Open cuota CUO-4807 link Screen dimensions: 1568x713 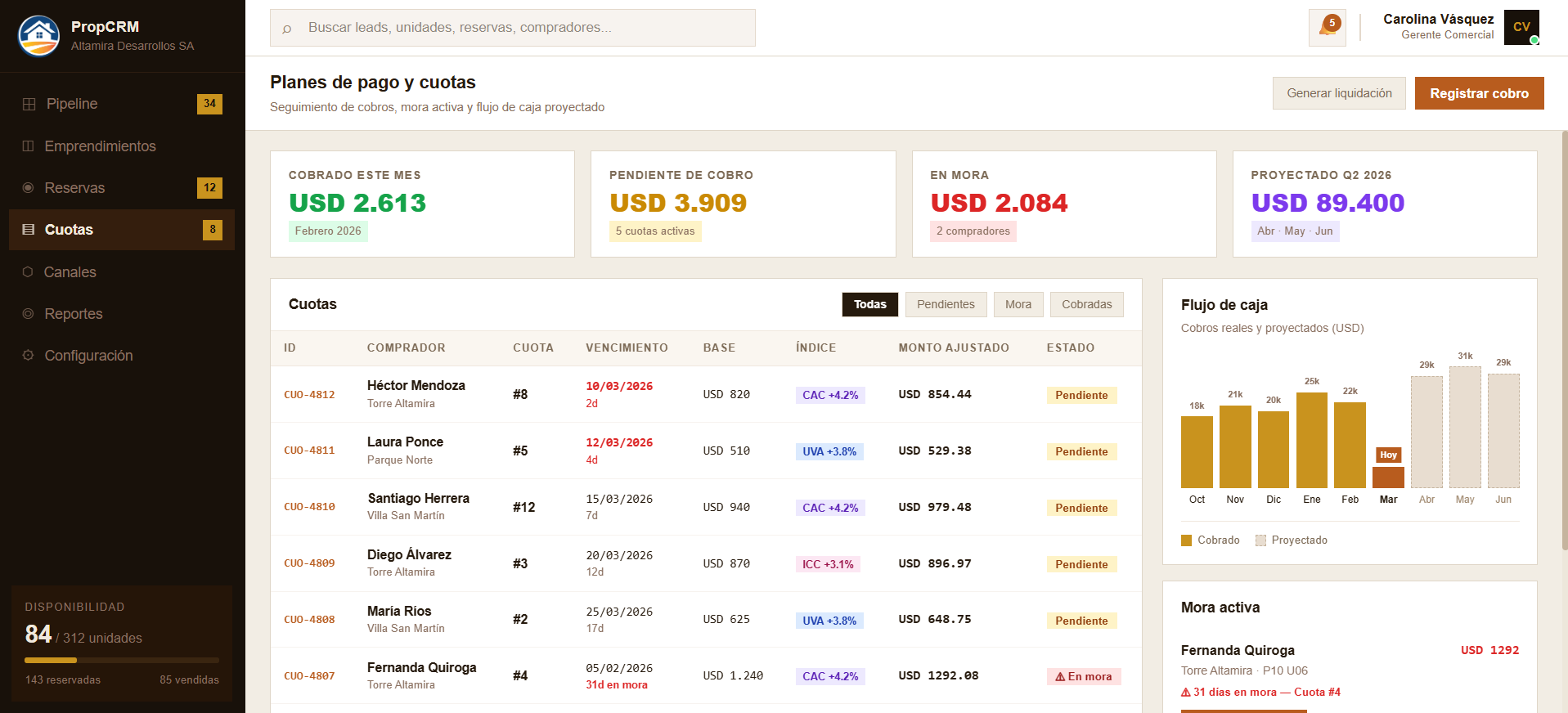point(309,676)
